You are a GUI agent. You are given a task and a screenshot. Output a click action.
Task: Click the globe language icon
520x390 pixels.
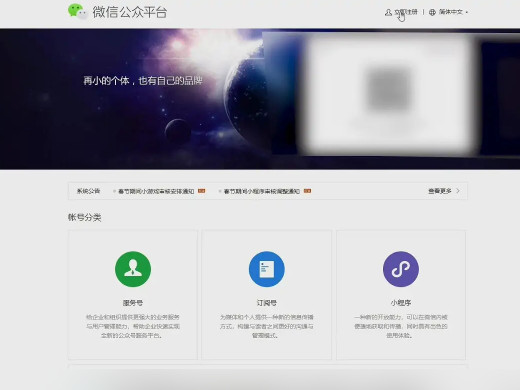coord(432,12)
